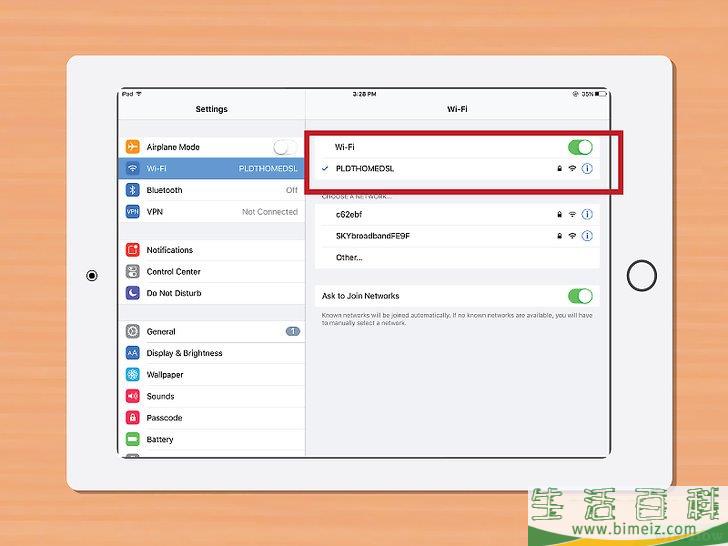Disable Ask to Join Networks switch
Viewport: 728px width, 546px height.
point(580,296)
